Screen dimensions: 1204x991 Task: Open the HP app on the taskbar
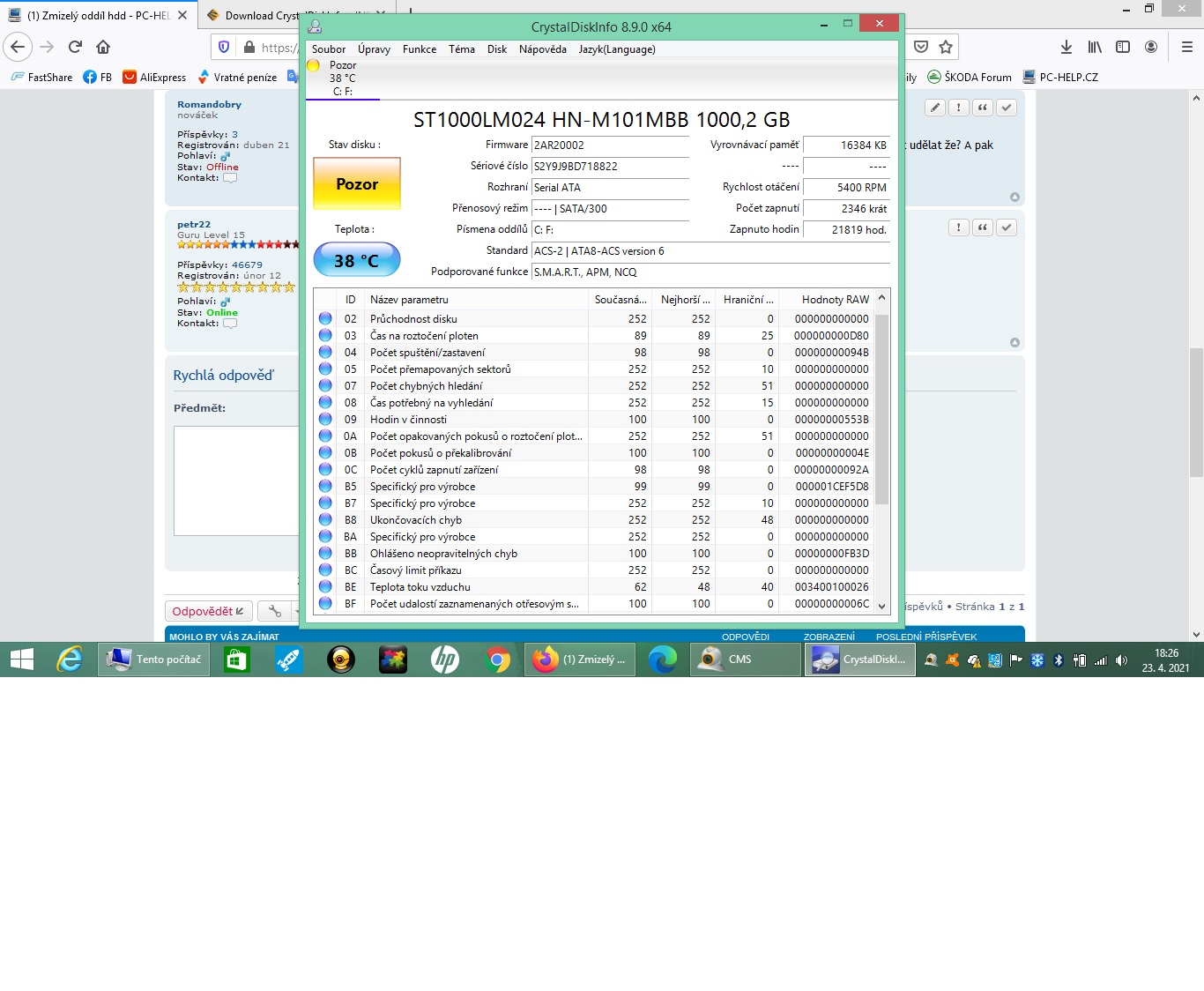point(445,659)
